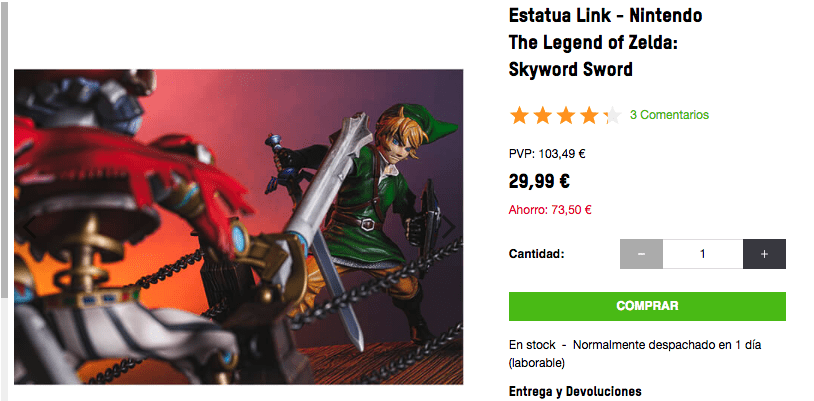The image size is (814, 401).
Task: Click the third orange rating star
Action: point(565,115)
